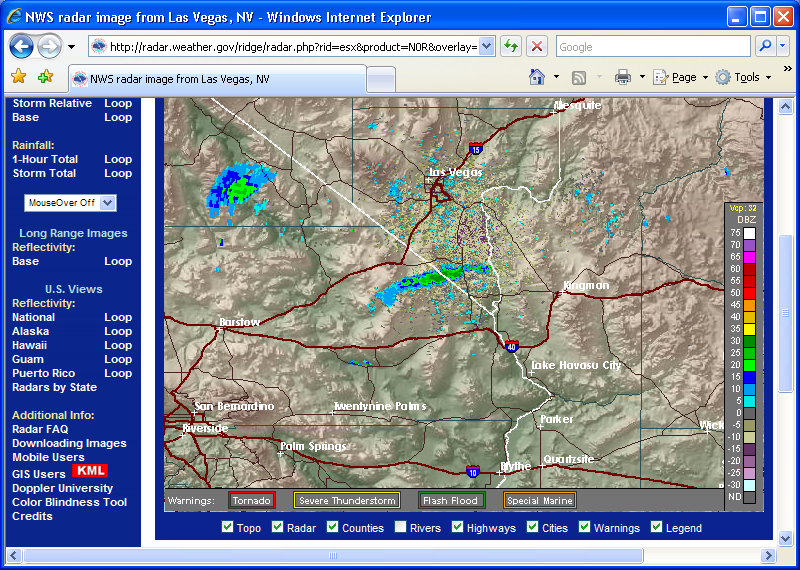800x570 pixels.
Task: Toggle the Highways overlay checkbox
Action: pyautogui.click(x=458, y=527)
